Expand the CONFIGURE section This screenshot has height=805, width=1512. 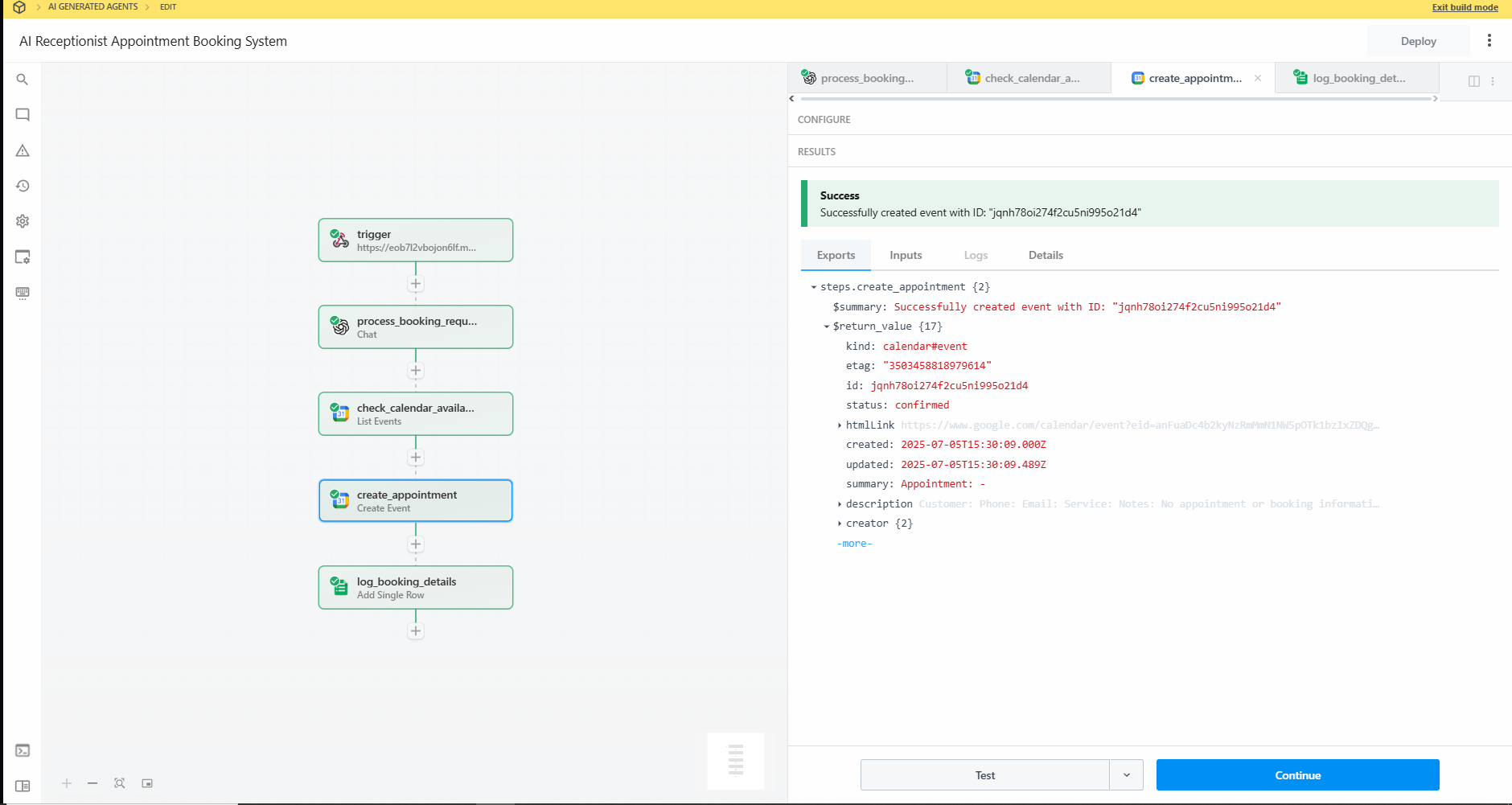824,119
